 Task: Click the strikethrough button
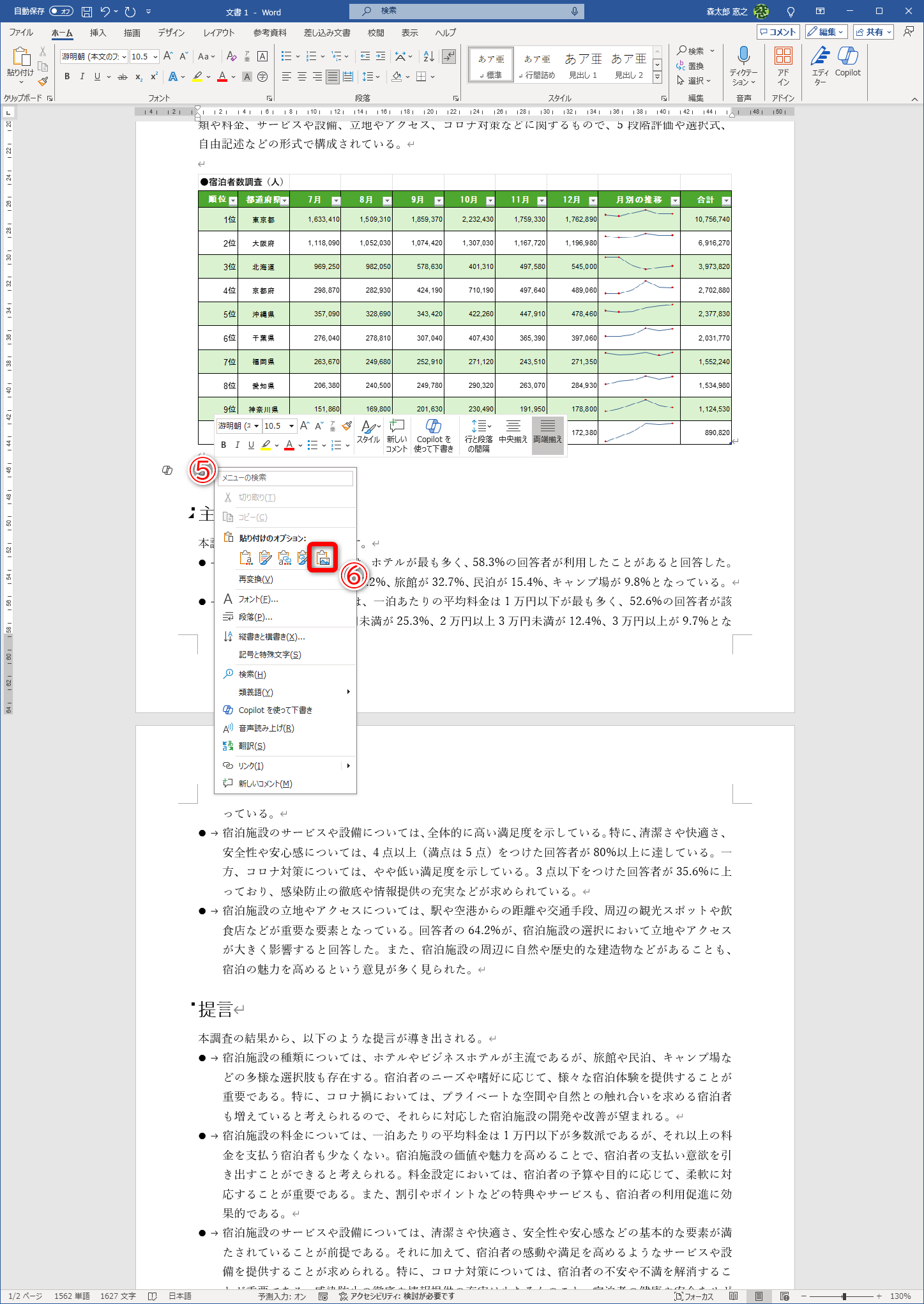pos(123,77)
